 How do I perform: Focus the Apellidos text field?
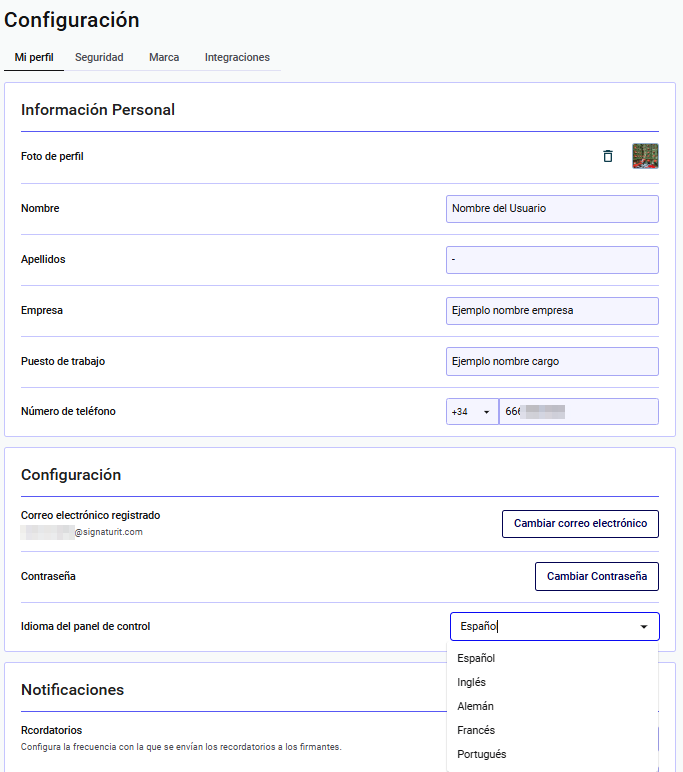click(552, 259)
